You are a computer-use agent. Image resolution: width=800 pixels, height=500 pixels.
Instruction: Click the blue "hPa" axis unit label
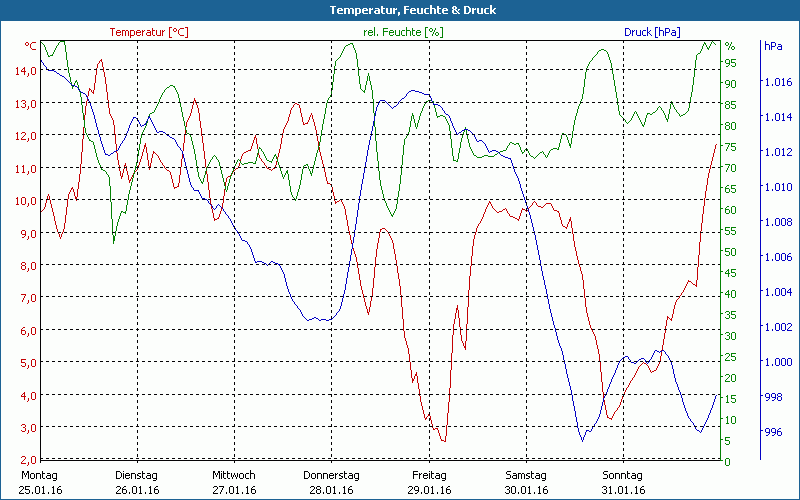773,46
